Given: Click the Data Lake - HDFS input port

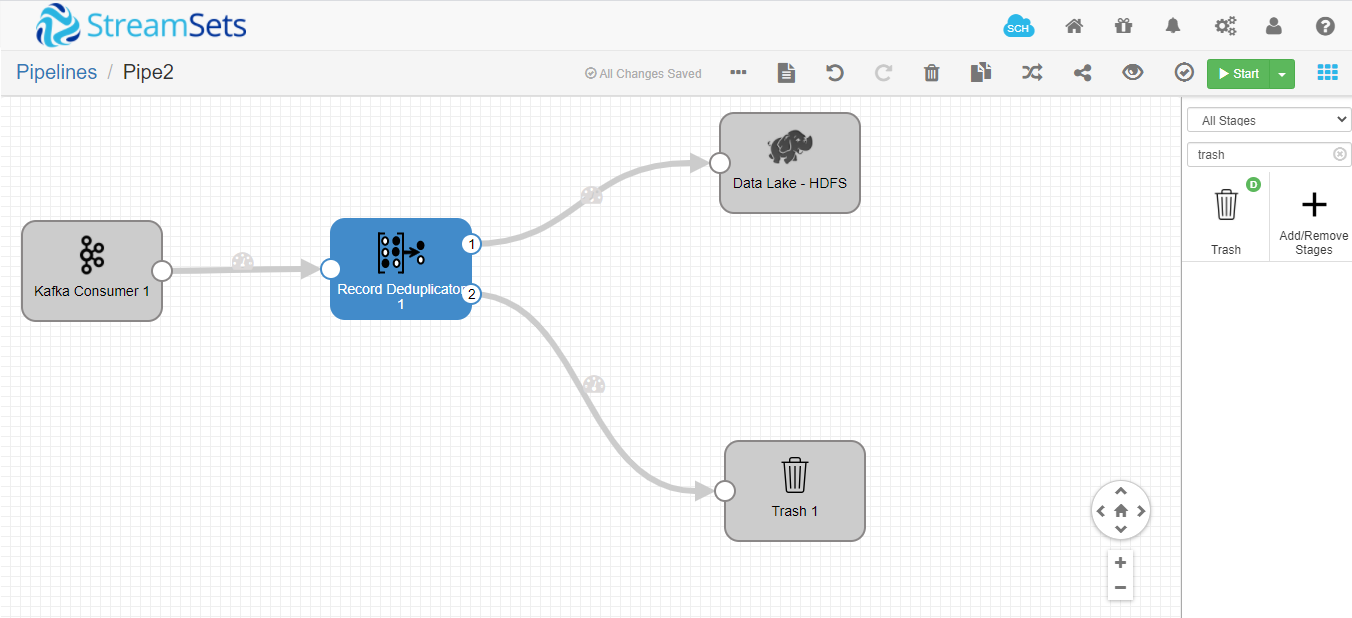Looking at the screenshot, I should click(720, 163).
